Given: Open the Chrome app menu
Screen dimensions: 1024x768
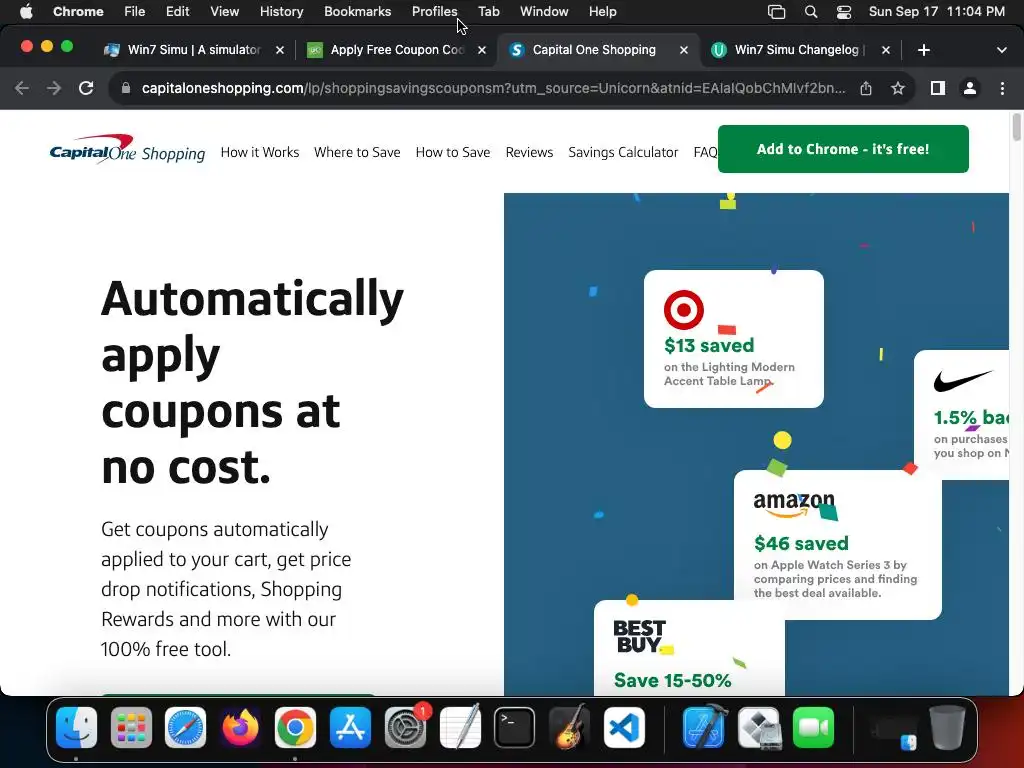Looking at the screenshot, I should pos(78,12).
